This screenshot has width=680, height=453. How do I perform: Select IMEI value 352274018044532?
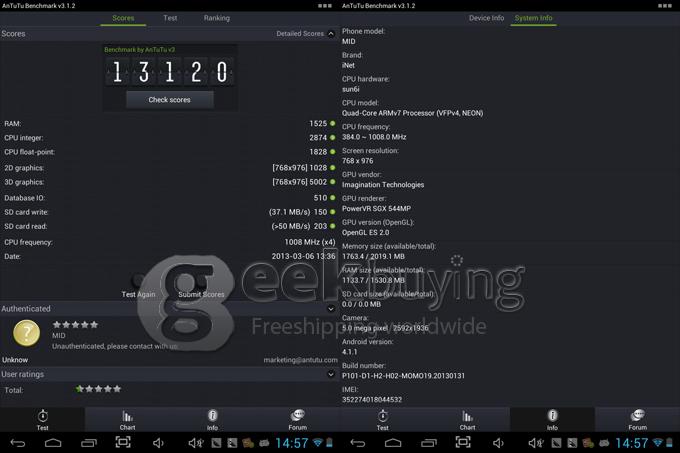click(372, 400)
